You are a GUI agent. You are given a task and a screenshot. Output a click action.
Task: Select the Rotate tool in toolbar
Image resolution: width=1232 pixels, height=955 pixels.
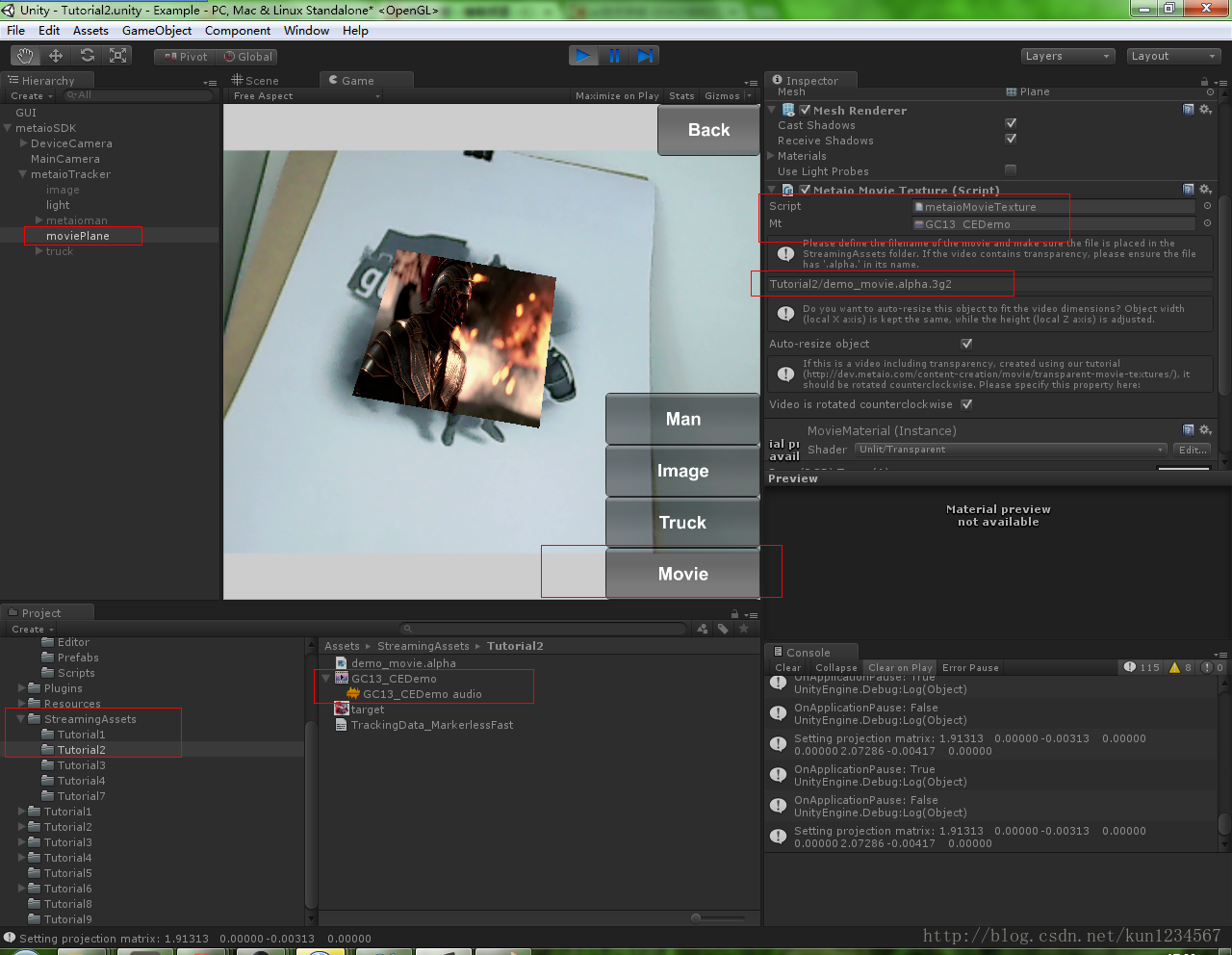(x=88, y=56)
